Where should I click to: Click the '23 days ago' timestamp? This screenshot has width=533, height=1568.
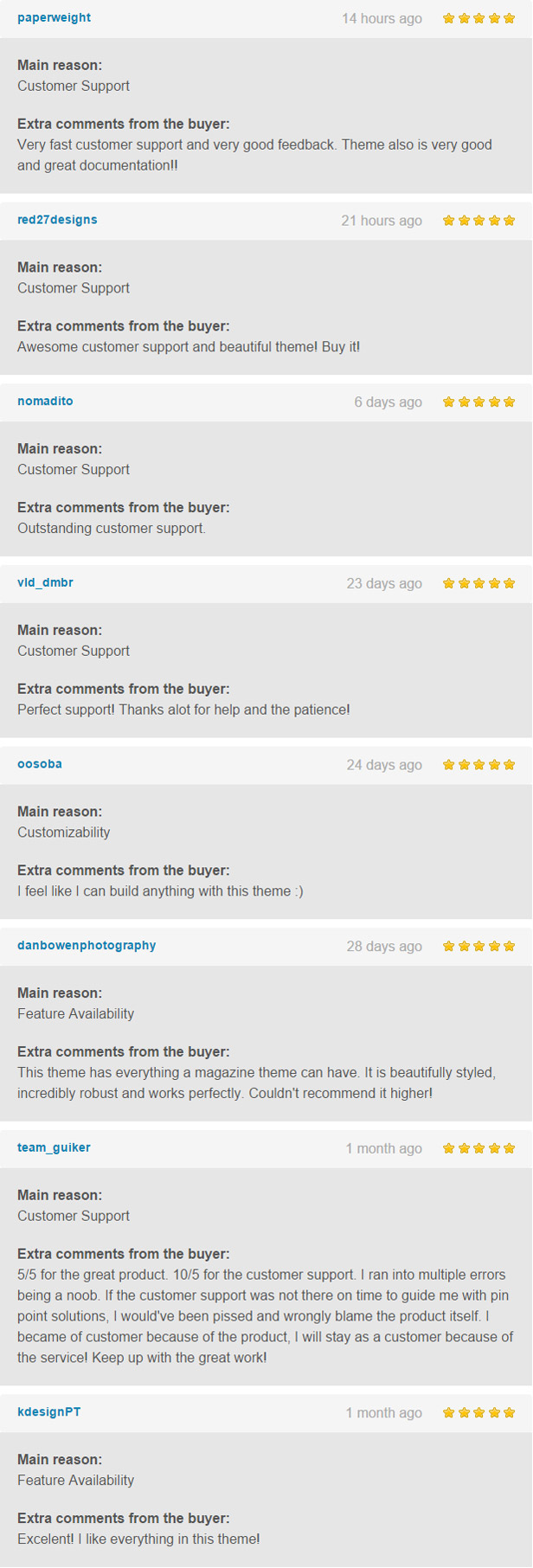[x=384, y=583]
